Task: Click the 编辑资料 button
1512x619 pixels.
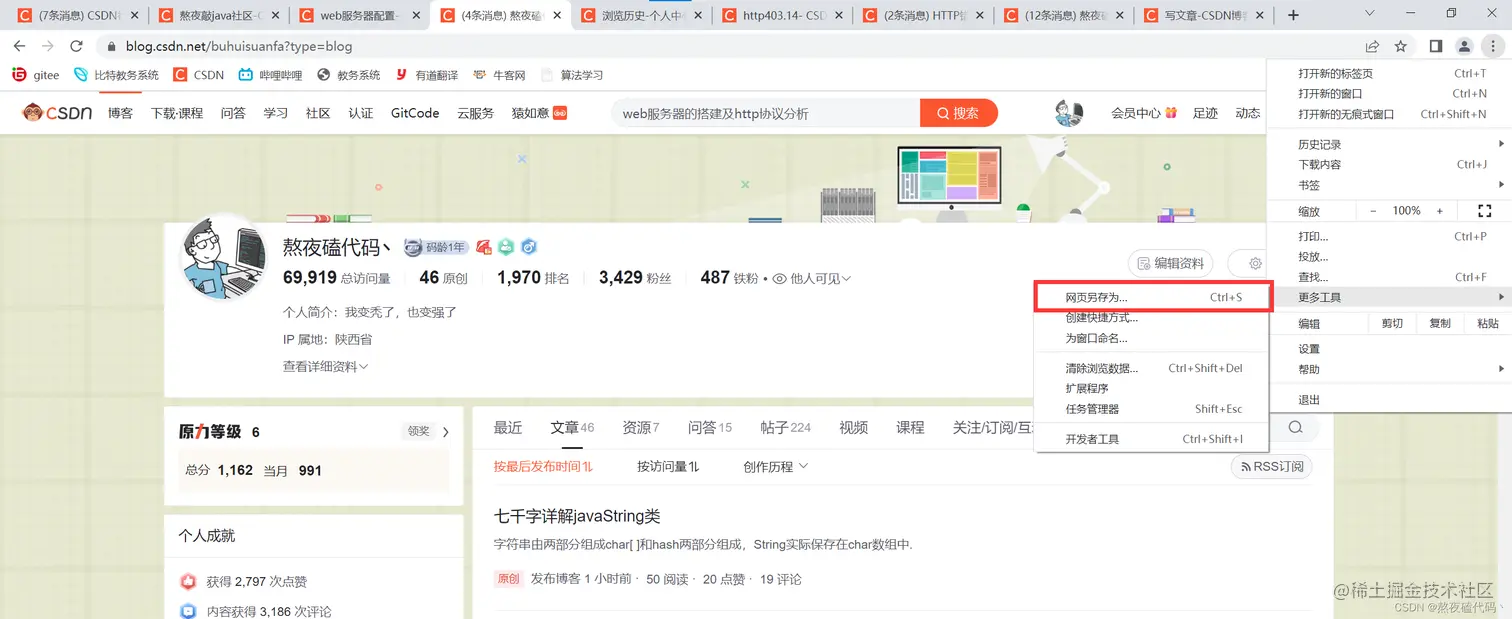Action: pos(1170,262)
